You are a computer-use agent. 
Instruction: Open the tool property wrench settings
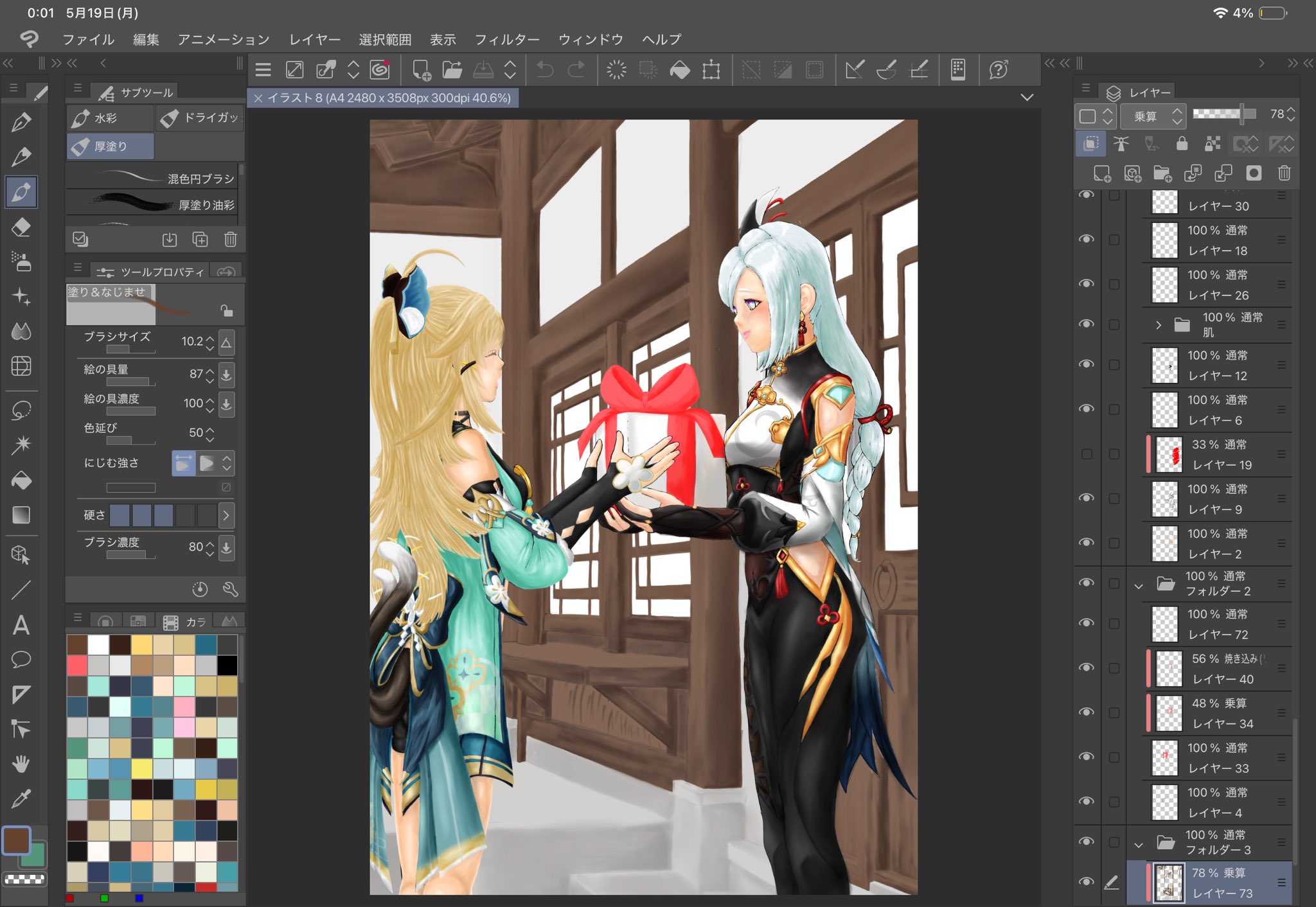coord(231,589)
